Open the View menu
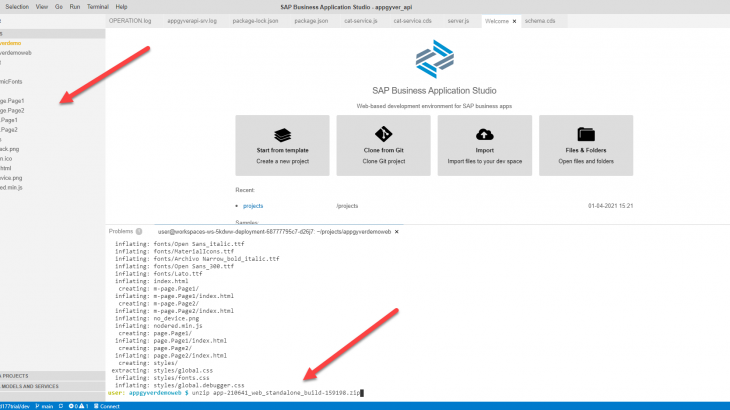The image size is (730, 410). pos(42,7)
